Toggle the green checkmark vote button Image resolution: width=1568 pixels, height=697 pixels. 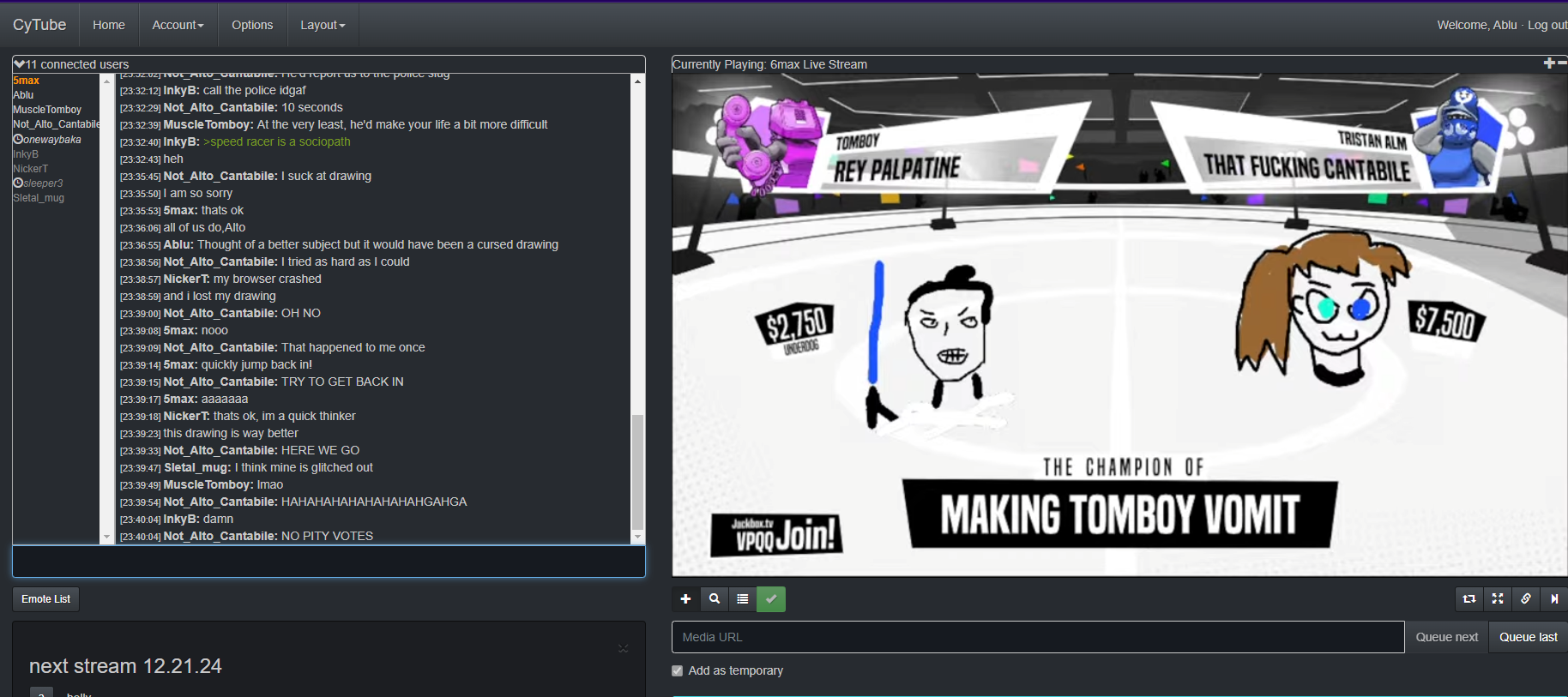click(771, 598)
